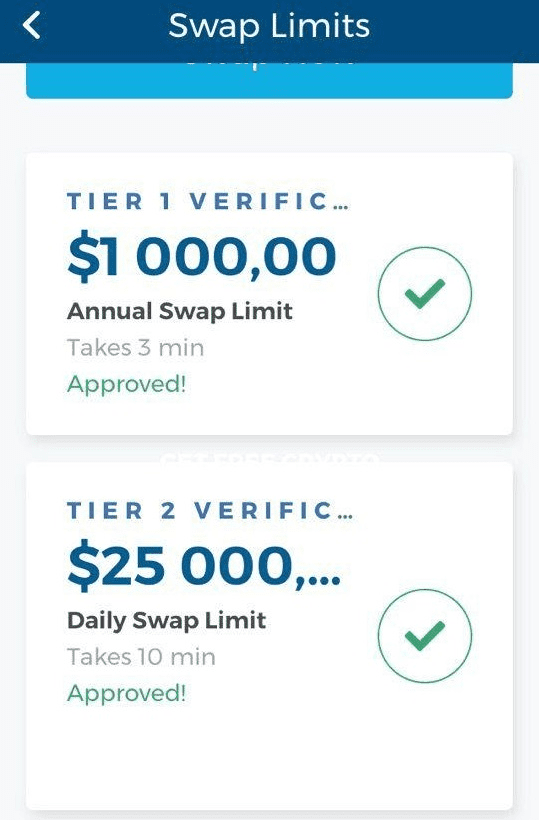Tap the partially hidden blue button below header
539x820 pixels.
(269, 81)
